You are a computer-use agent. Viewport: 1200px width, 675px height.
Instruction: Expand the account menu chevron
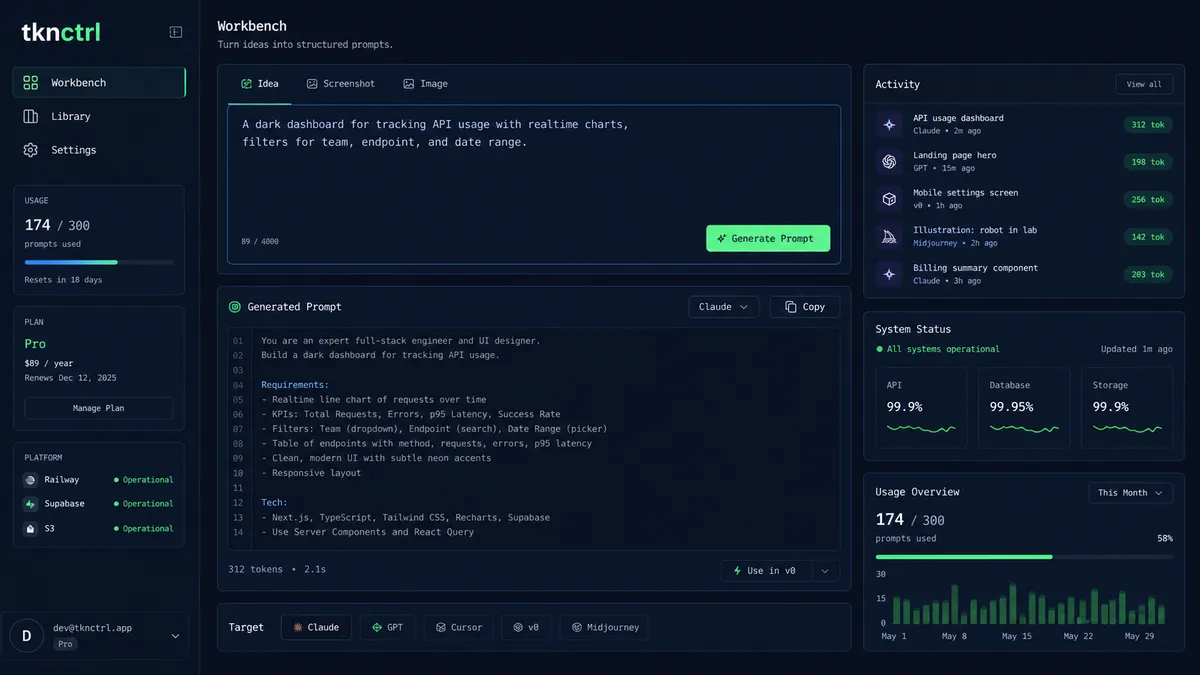[x=176, y=636]
